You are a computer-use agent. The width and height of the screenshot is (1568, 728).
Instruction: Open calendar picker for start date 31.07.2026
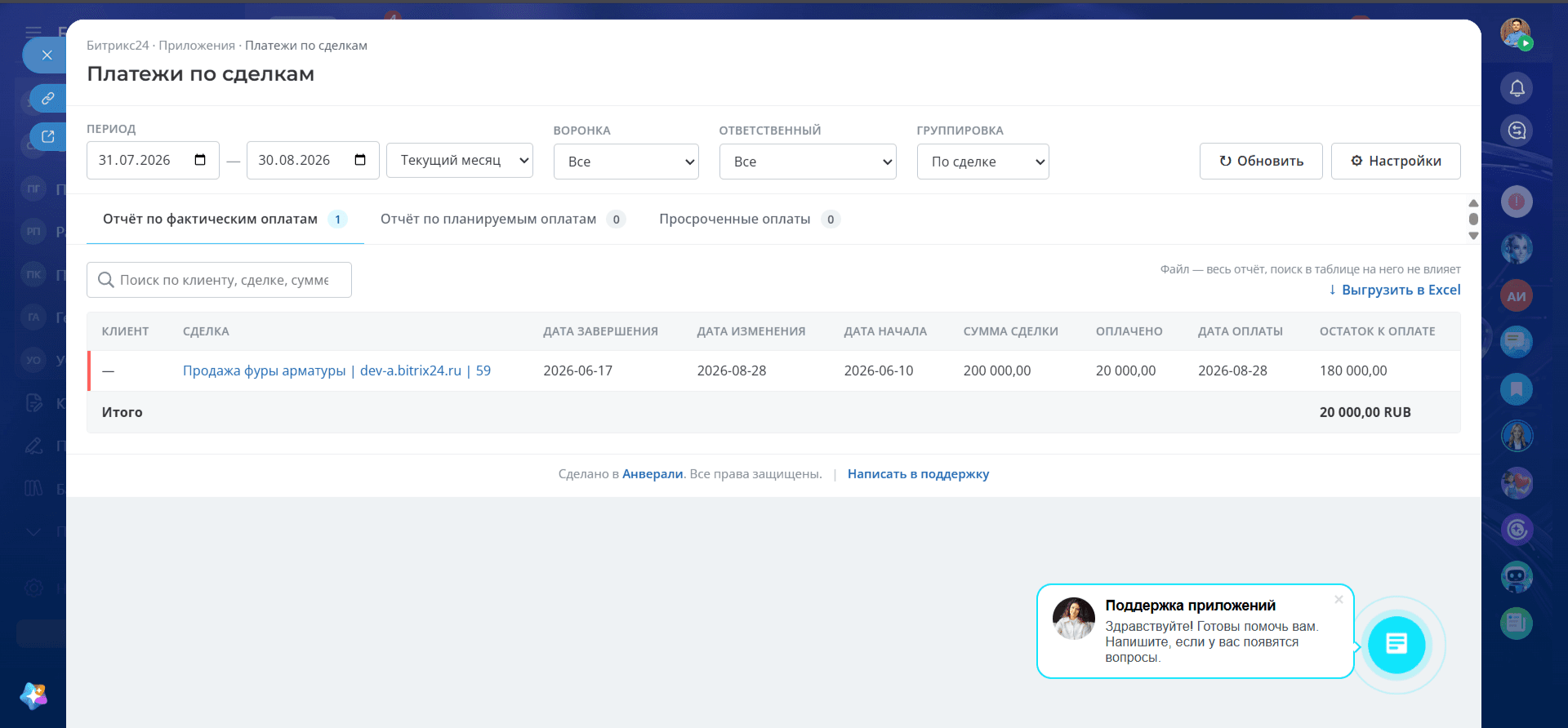(200, 160)
